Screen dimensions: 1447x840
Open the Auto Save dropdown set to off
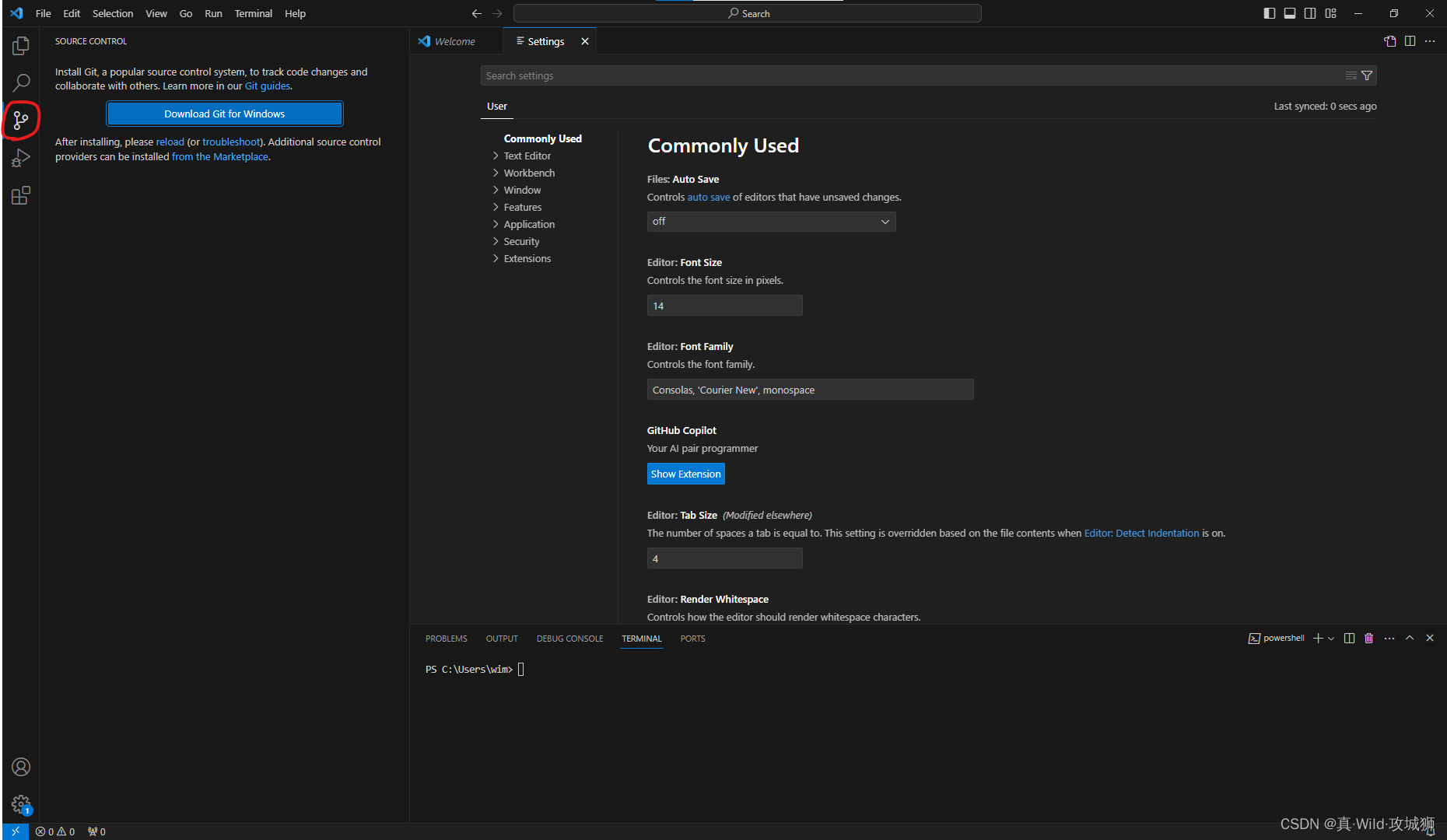(x=771, y=222)
